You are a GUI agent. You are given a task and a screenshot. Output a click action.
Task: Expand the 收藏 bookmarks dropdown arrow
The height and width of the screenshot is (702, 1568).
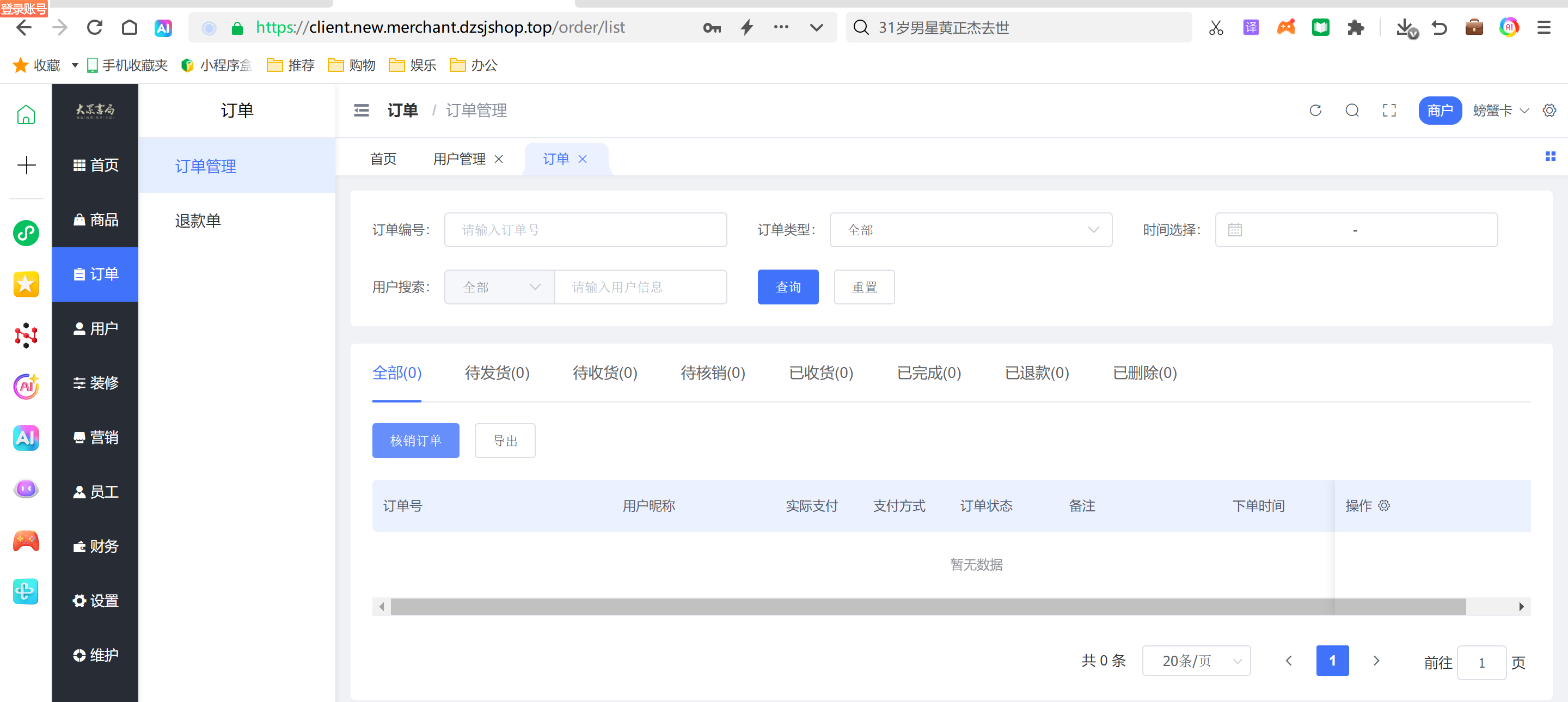coord(75,65)
